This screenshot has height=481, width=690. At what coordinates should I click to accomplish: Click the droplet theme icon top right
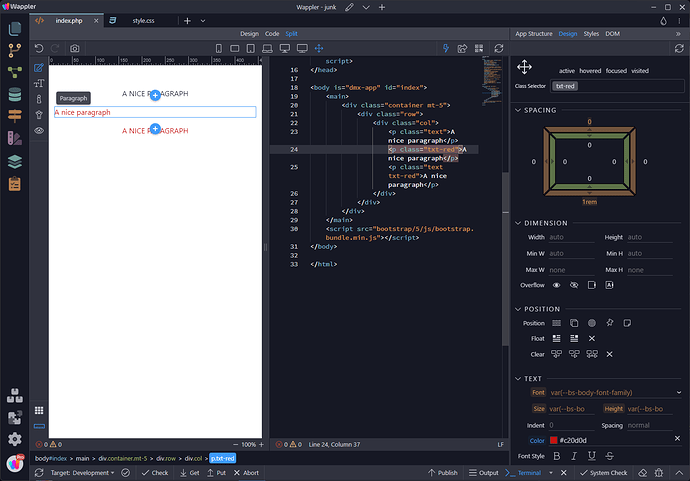[x=663, y=21]
